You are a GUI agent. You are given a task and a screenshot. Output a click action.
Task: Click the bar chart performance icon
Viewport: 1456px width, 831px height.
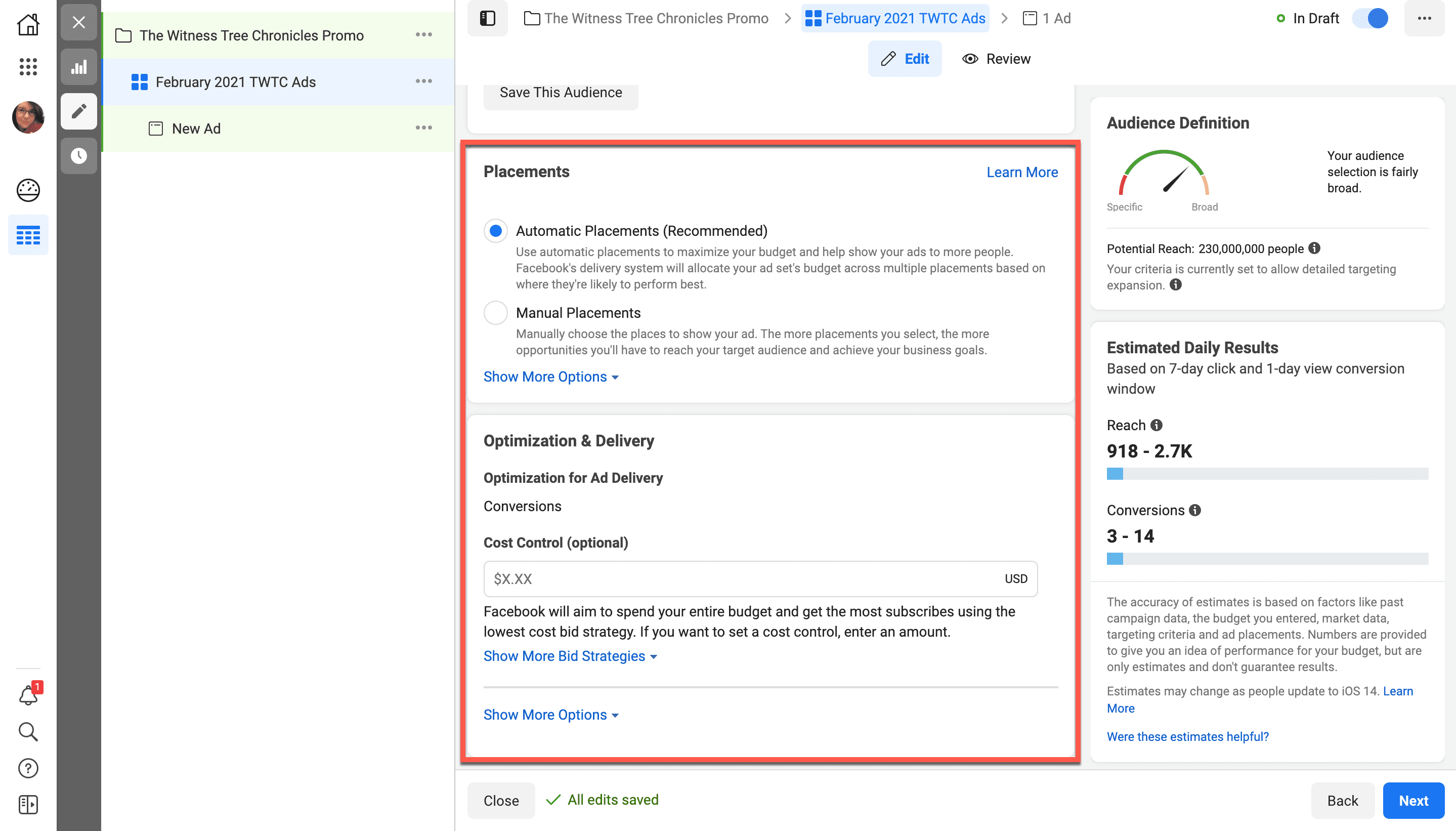pos(79,67)
